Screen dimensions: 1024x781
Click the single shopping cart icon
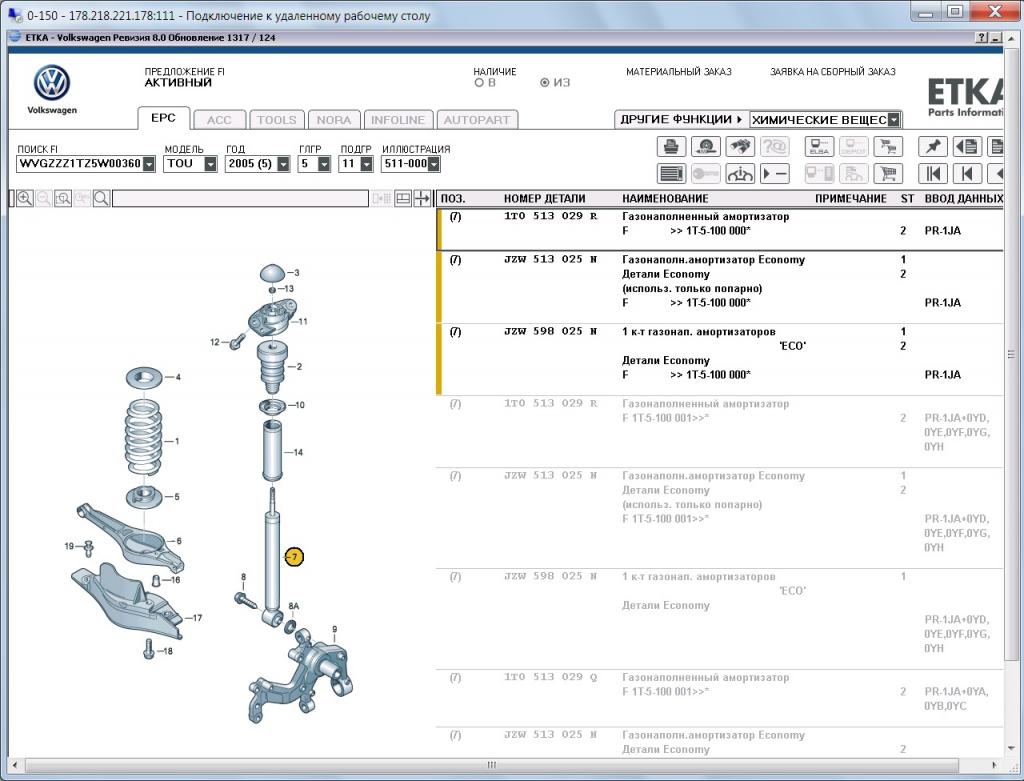tap(888, 174)
